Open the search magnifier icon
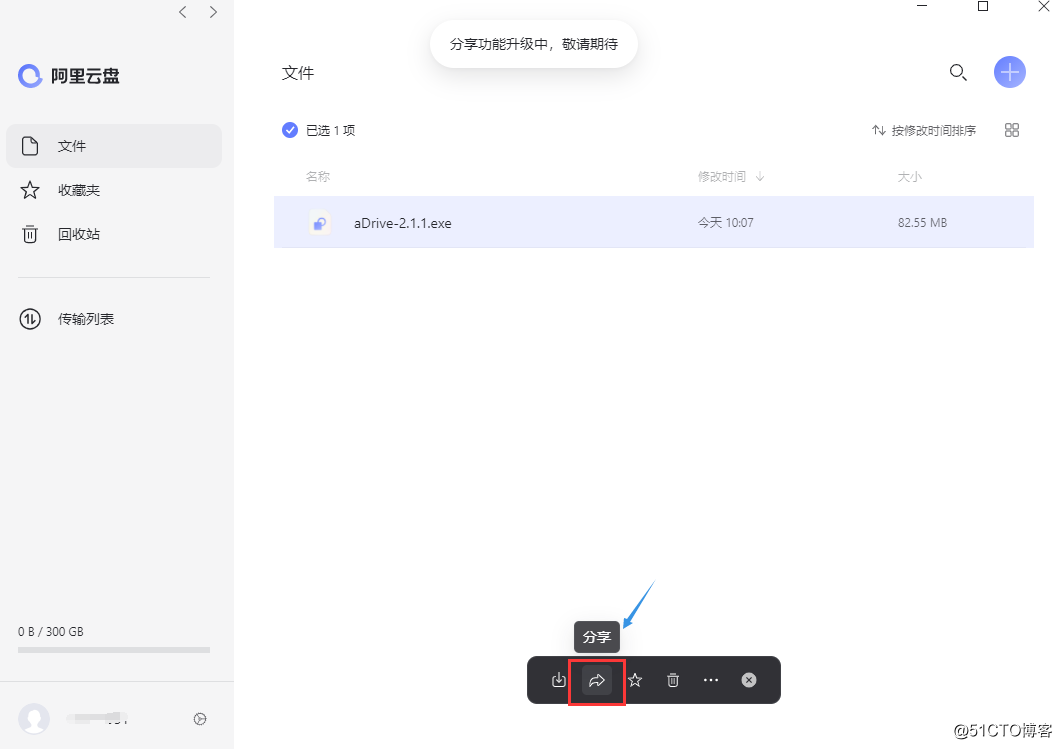 pyautogui.click(x=958, y=72)
